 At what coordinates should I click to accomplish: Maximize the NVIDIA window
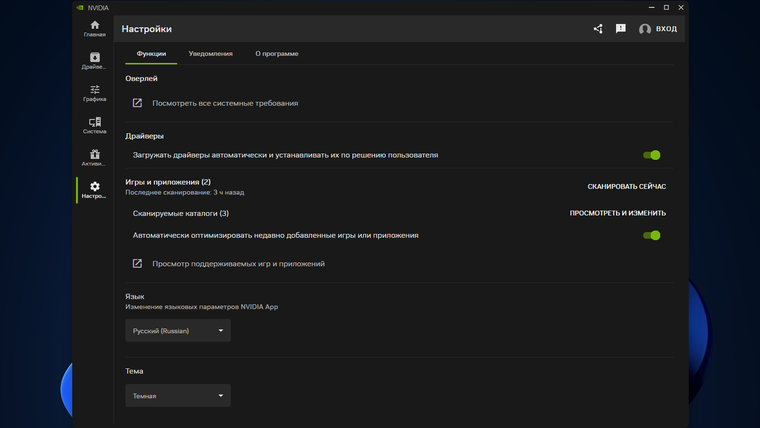click(666, 7)
